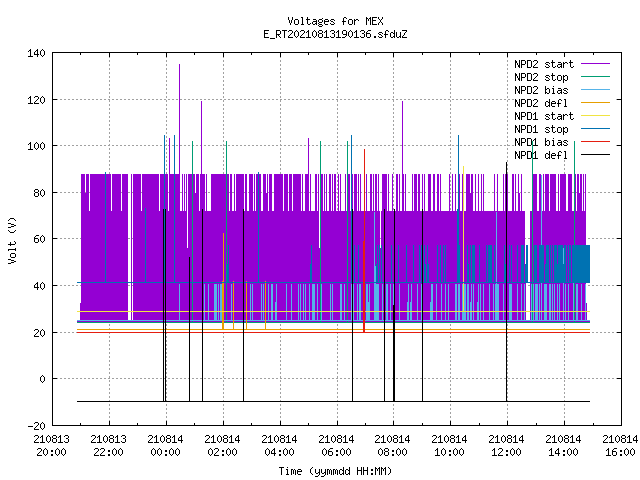Click the chart title 'Voltages for MEX'

[x=335, y=21]
